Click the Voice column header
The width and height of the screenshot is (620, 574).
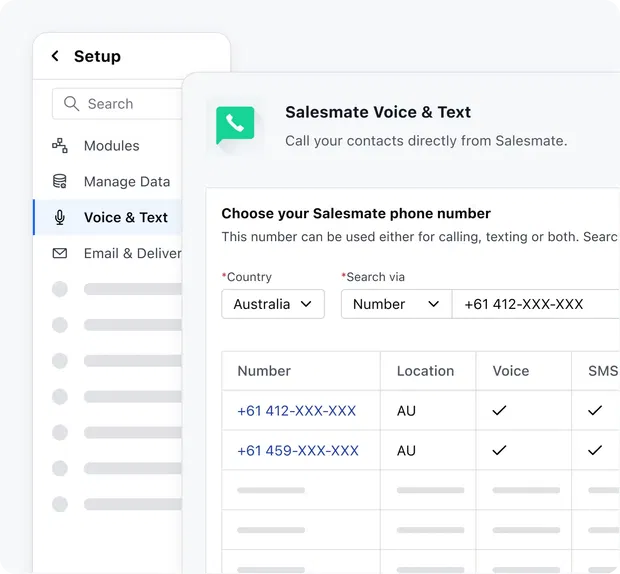coord(511,371)
